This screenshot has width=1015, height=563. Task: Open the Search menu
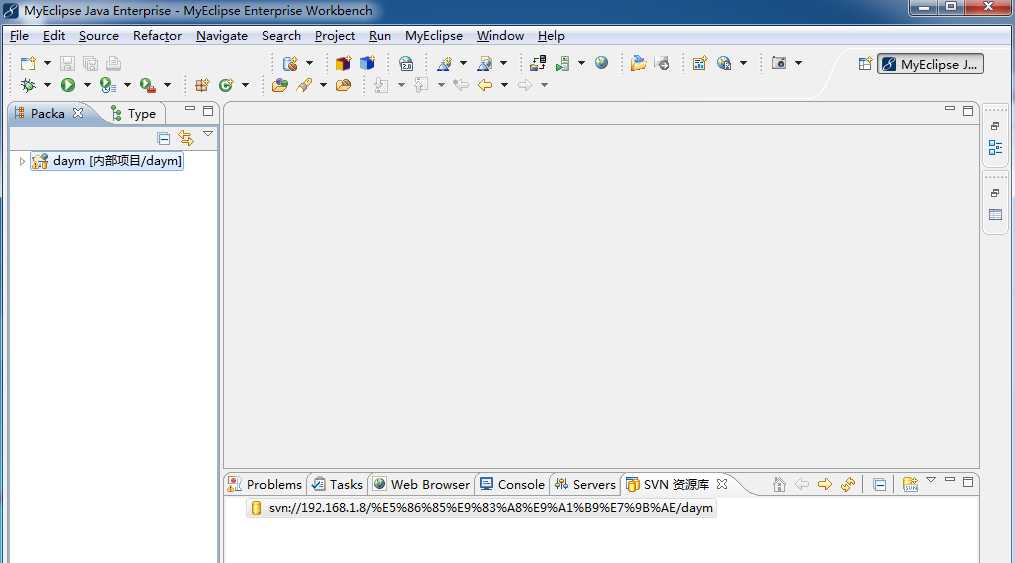[281, 36]
